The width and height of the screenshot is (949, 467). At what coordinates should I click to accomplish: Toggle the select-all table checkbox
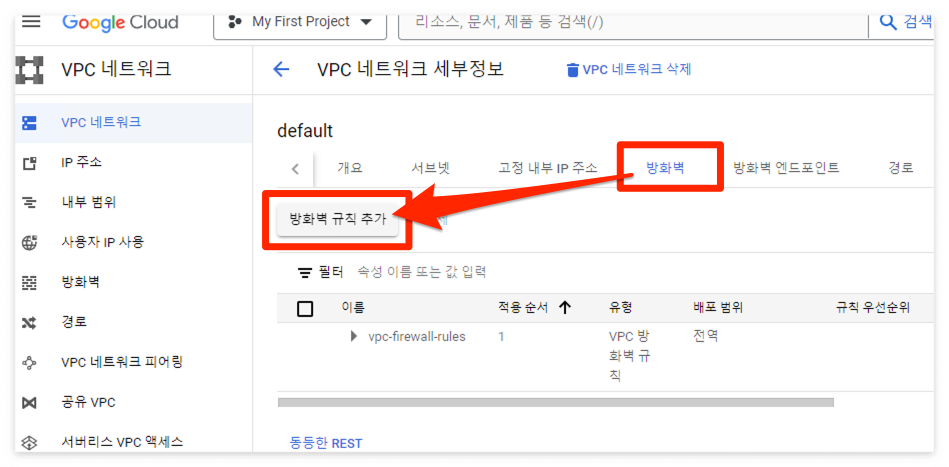click(305, 309)
